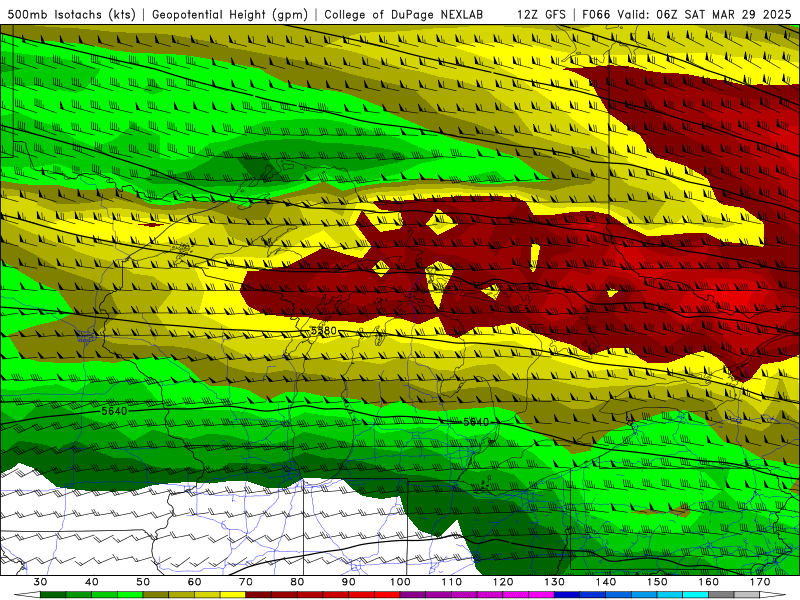This screenshot has height=600, width=800.
Task: Click the '100' colorbar scale label
Action: pos(400,582)
